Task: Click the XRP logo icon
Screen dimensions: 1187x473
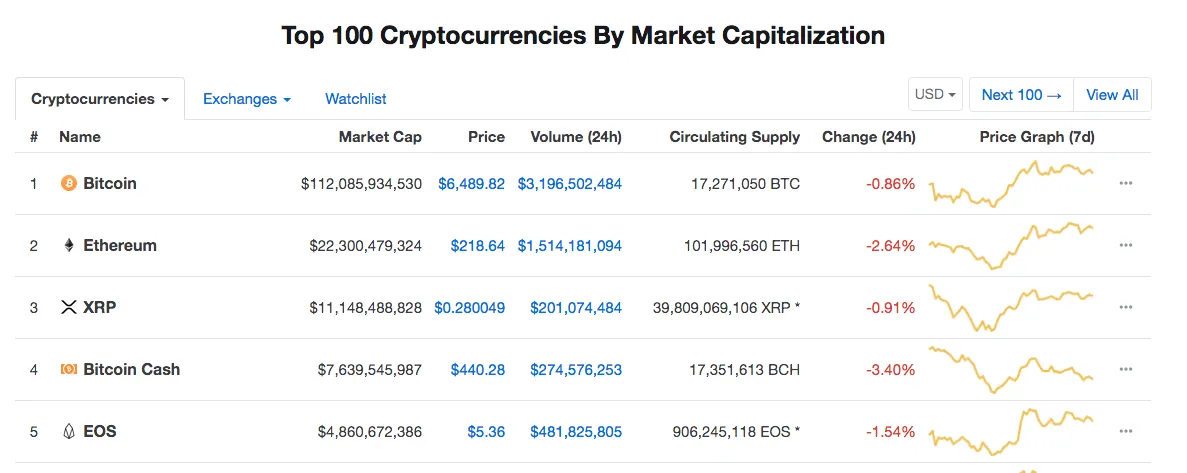Action: (x=69, y=307)
